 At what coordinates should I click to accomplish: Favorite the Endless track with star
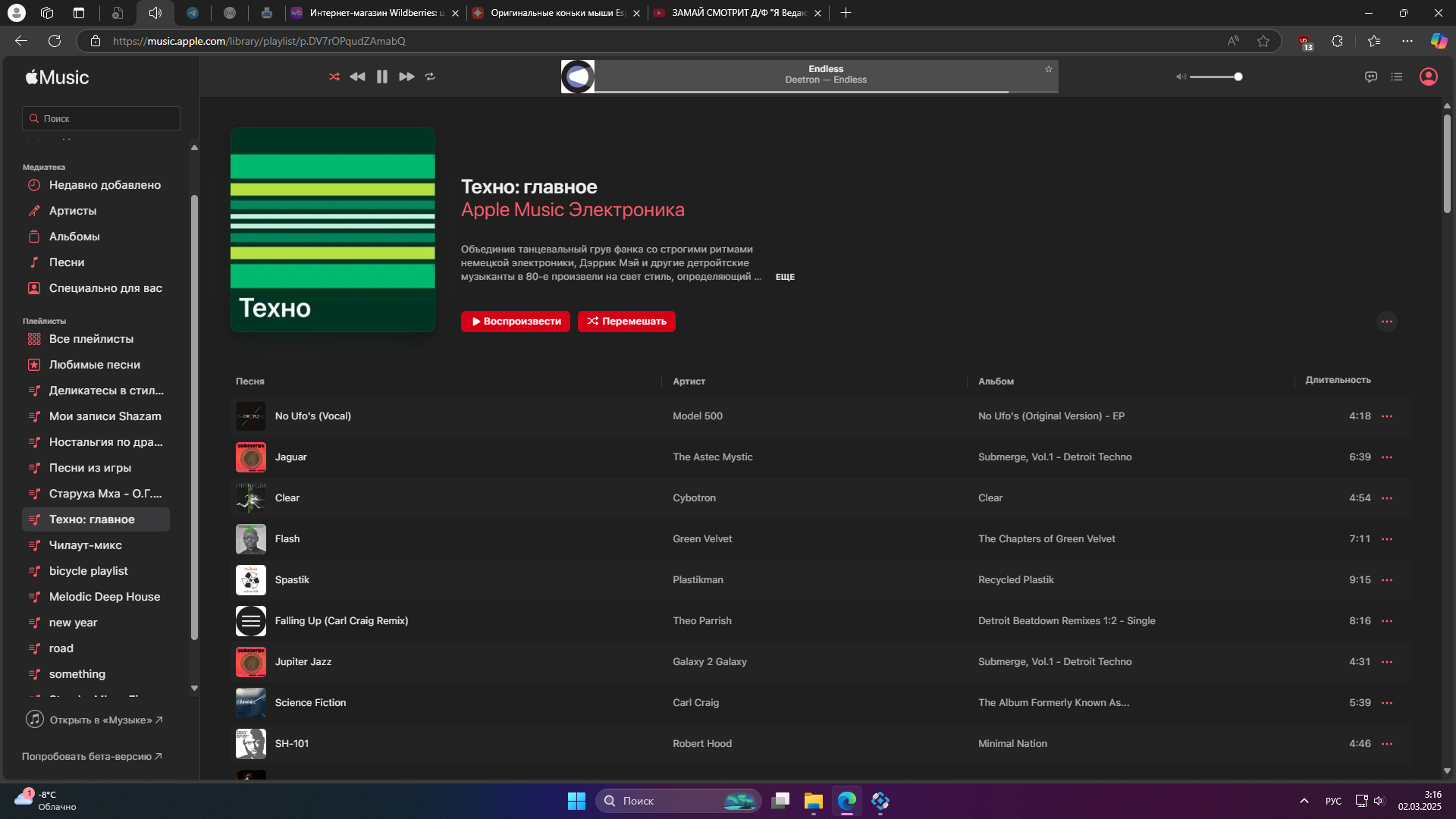click(x=1049, y=69)
